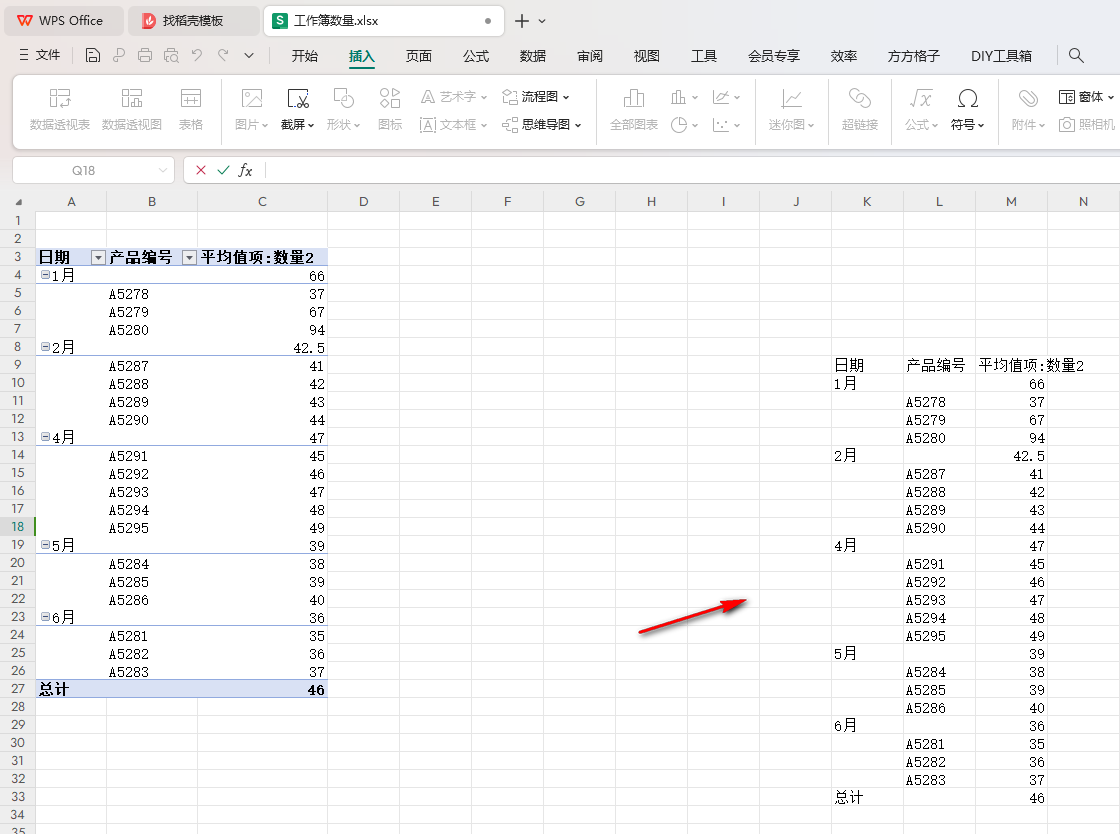Click the Print icon in quick access toolbar
The width and height of the screenshot is (1120, 834).
[145, 55]
